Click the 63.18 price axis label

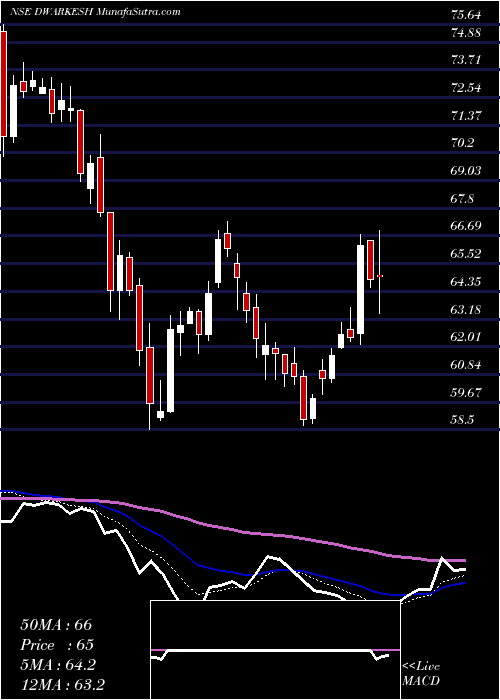click(x=466, y=309)
